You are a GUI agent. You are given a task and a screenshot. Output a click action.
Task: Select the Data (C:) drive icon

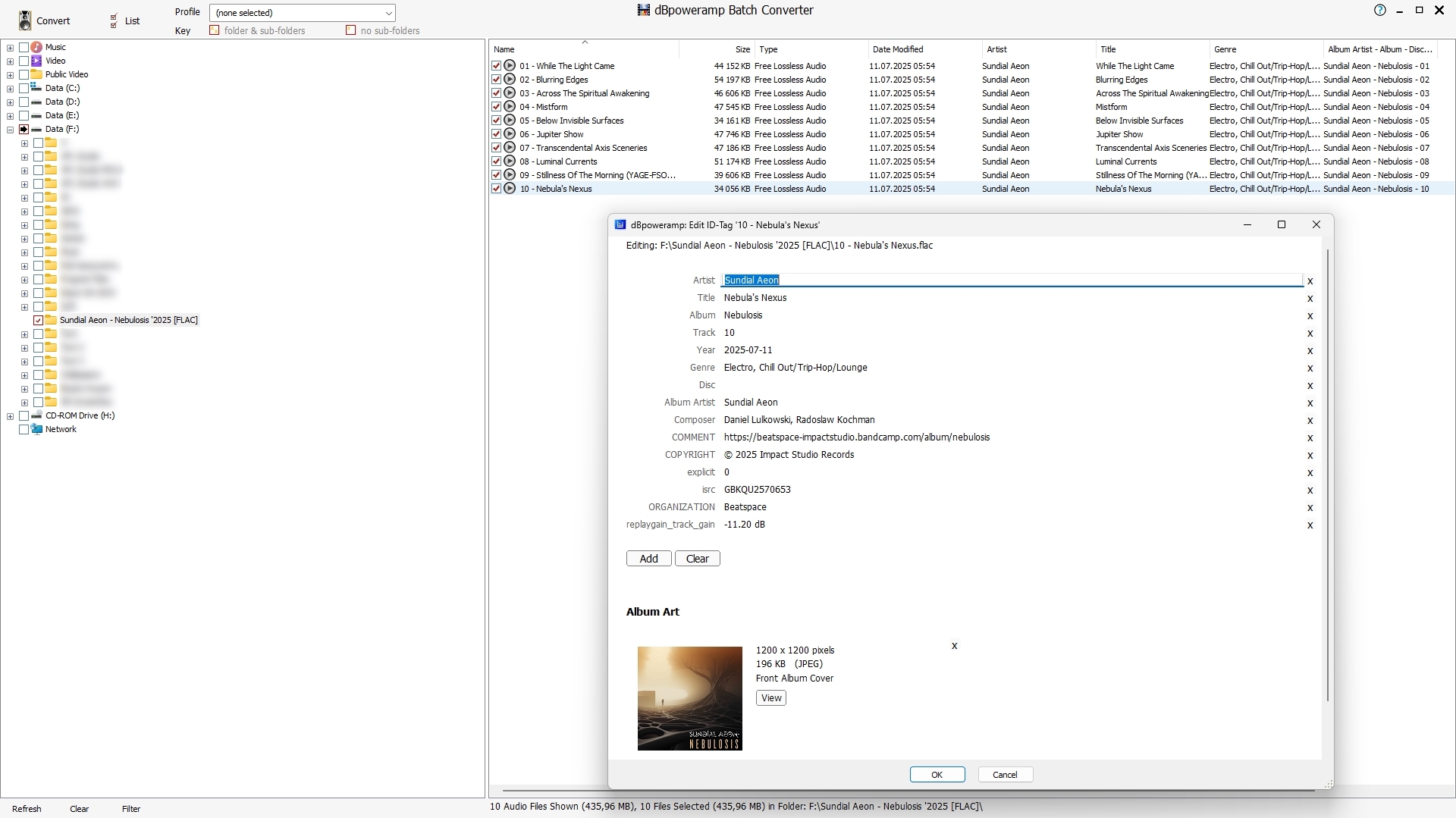coord(36,88)
